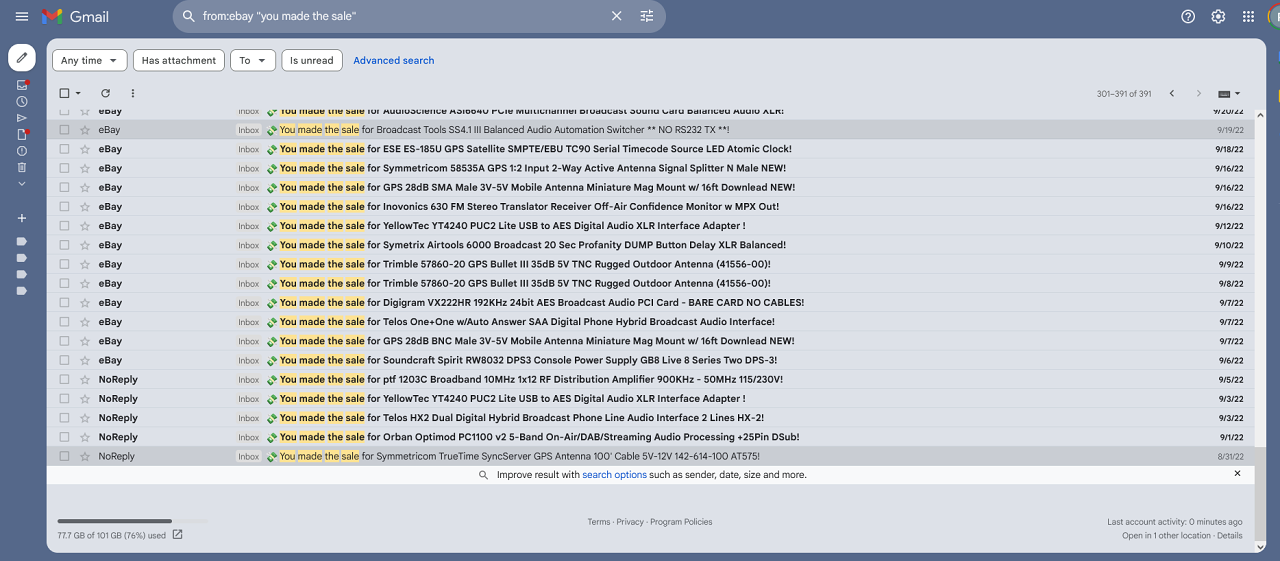Click the Compose pencil button

click(x=22, y=57)
